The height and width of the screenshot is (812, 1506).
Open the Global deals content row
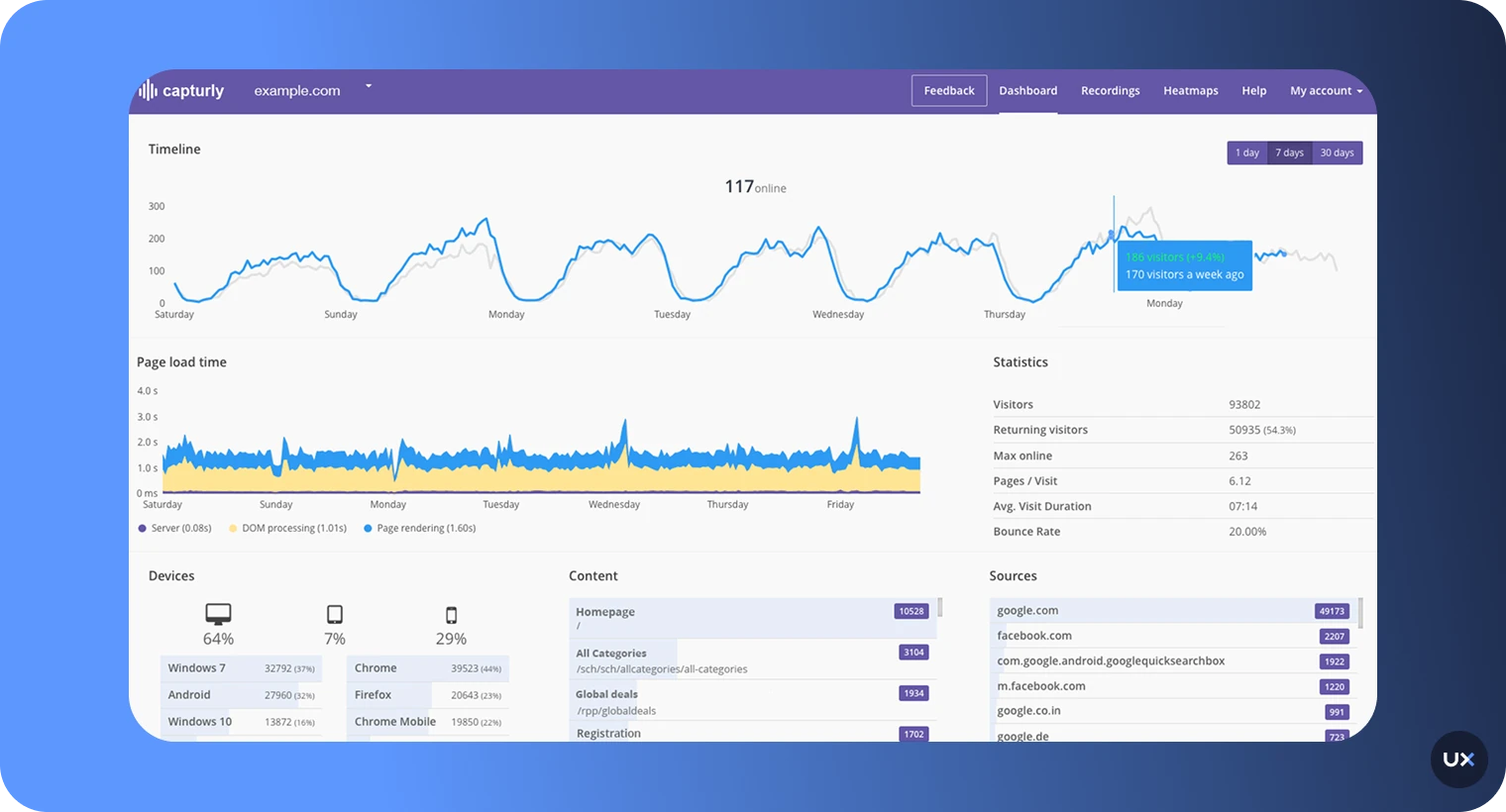(753, 701)
